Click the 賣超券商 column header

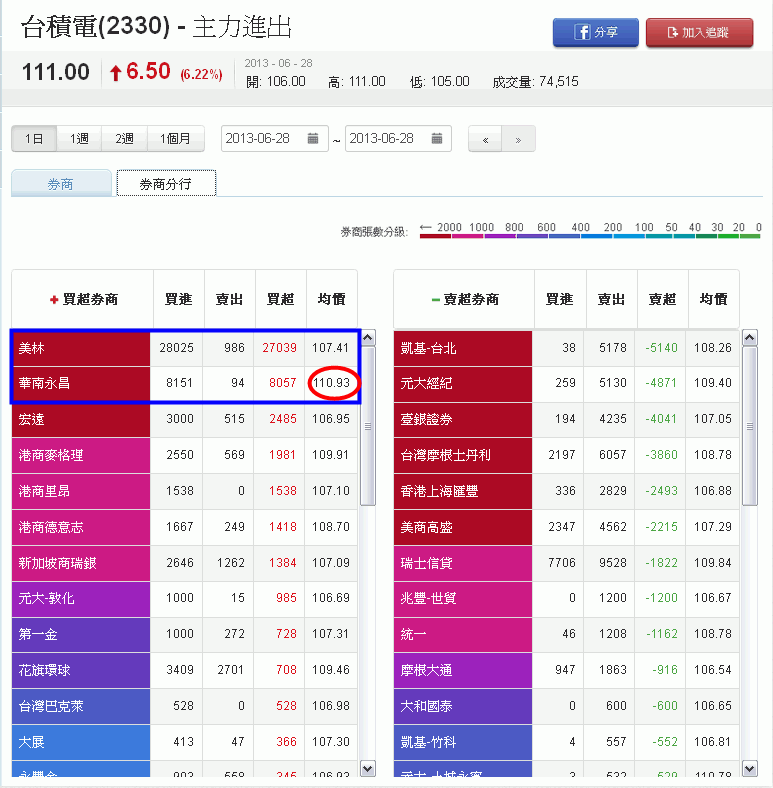465,299
